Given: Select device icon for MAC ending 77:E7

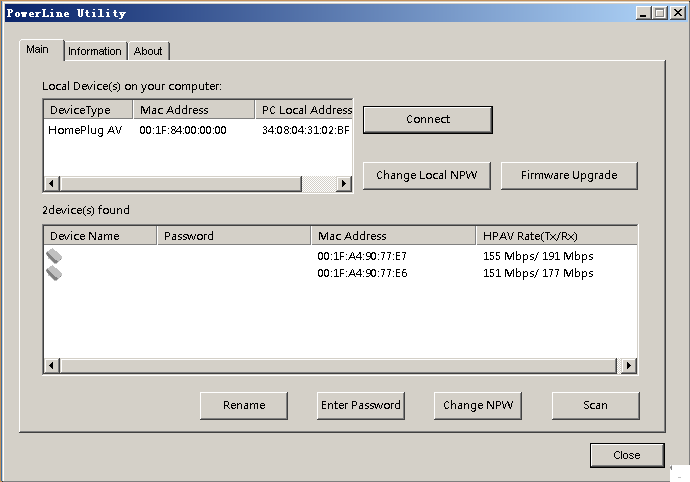Looking at the screenshot, I should (x=54, y=256).
